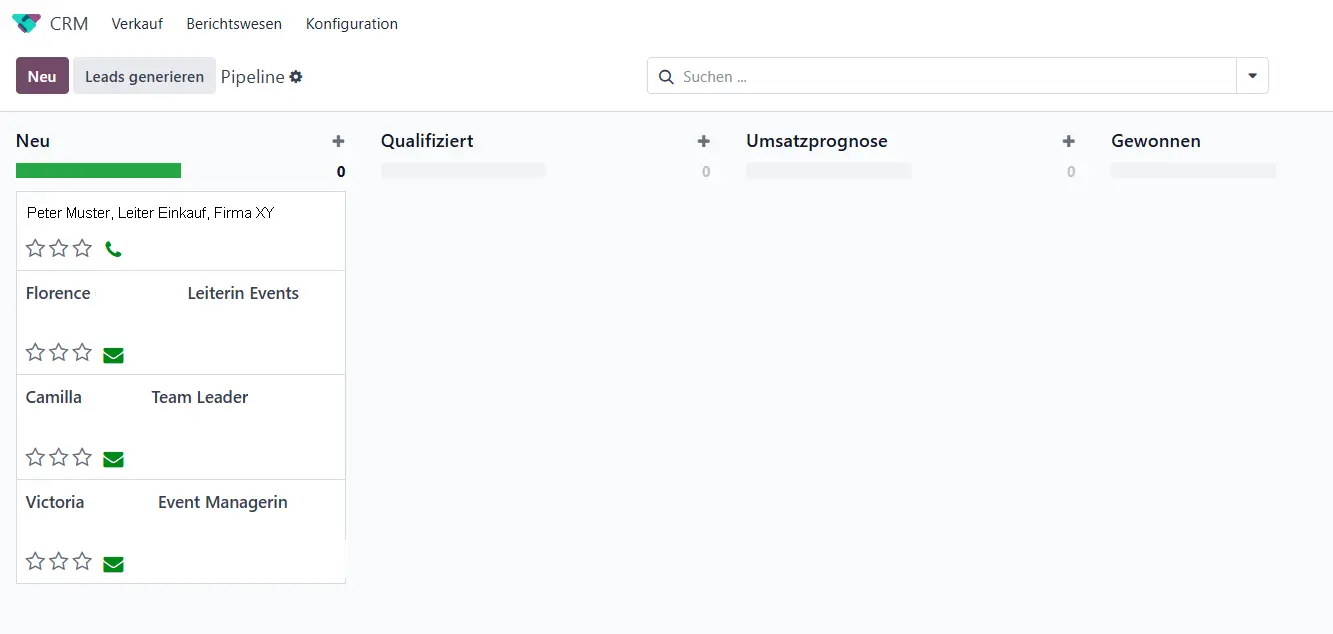Add a quick lead in Umsatzprognose column
The width and height of the screenshot is (1333, 634).
coord(1069,141)
